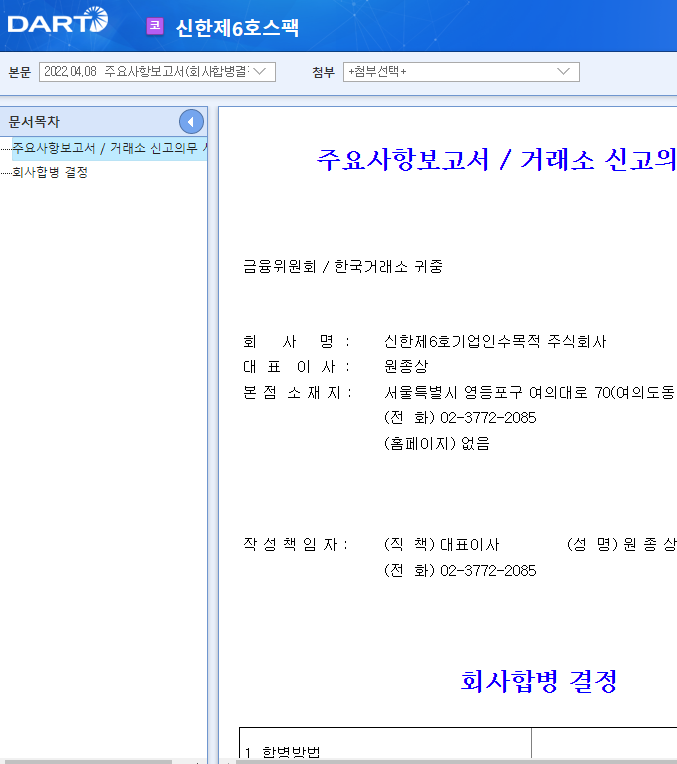Open the 본문 document dropdown
This screenshot has height=764, width=677.
157,72
